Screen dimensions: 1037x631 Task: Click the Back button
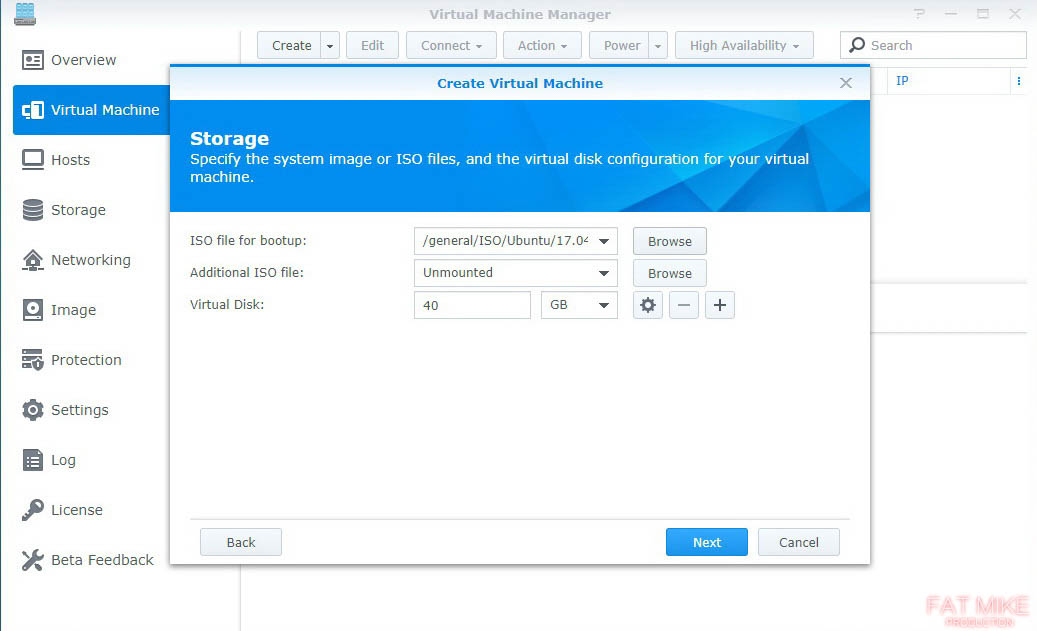pos(241,542)
